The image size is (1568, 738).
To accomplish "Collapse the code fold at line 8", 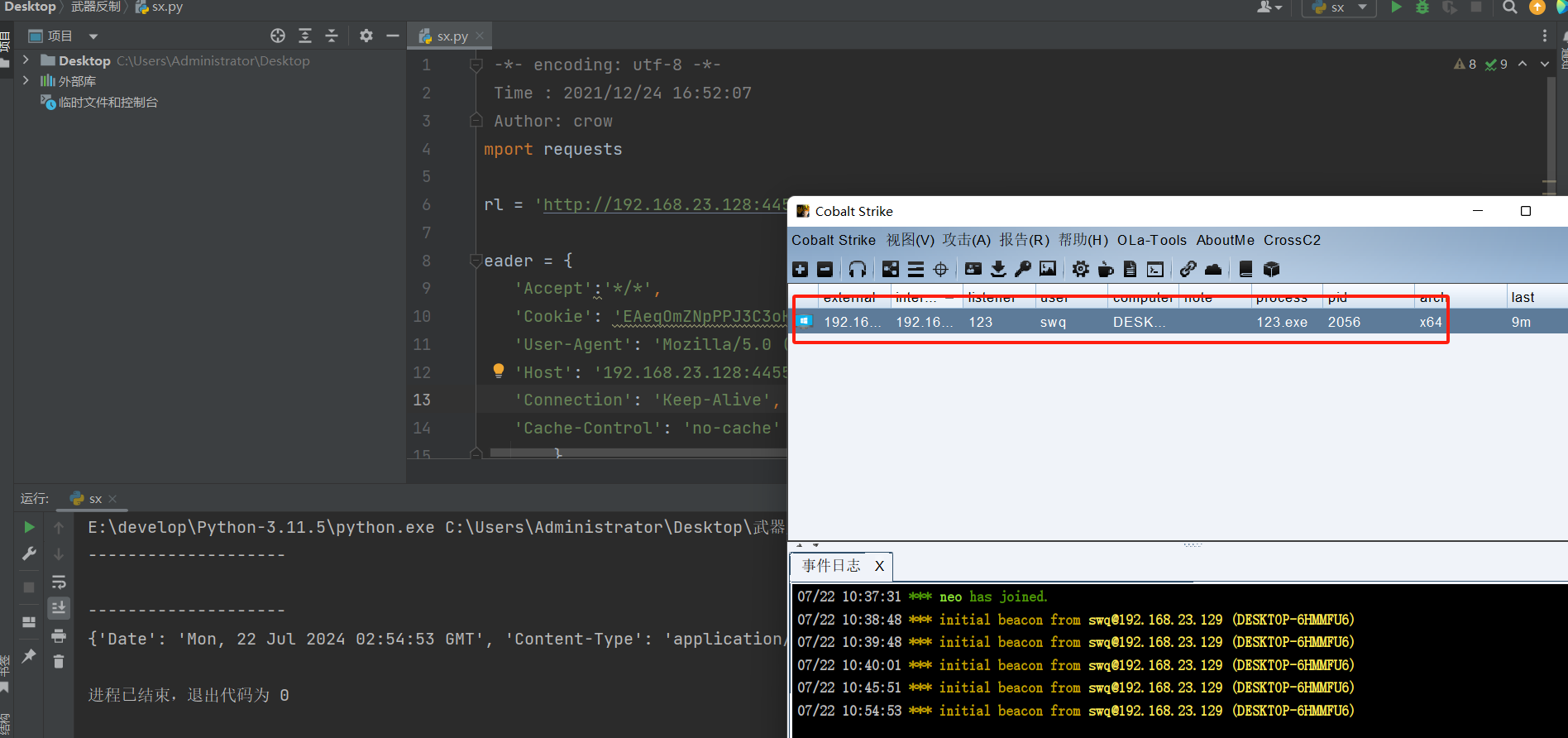I will [476, 261].
